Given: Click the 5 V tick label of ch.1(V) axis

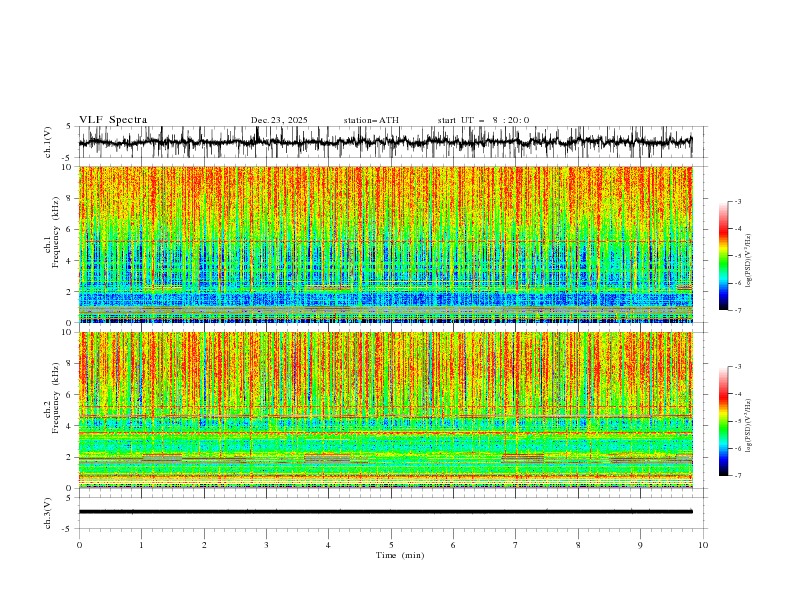Looking at the screenshot, I should coord(68,126).
